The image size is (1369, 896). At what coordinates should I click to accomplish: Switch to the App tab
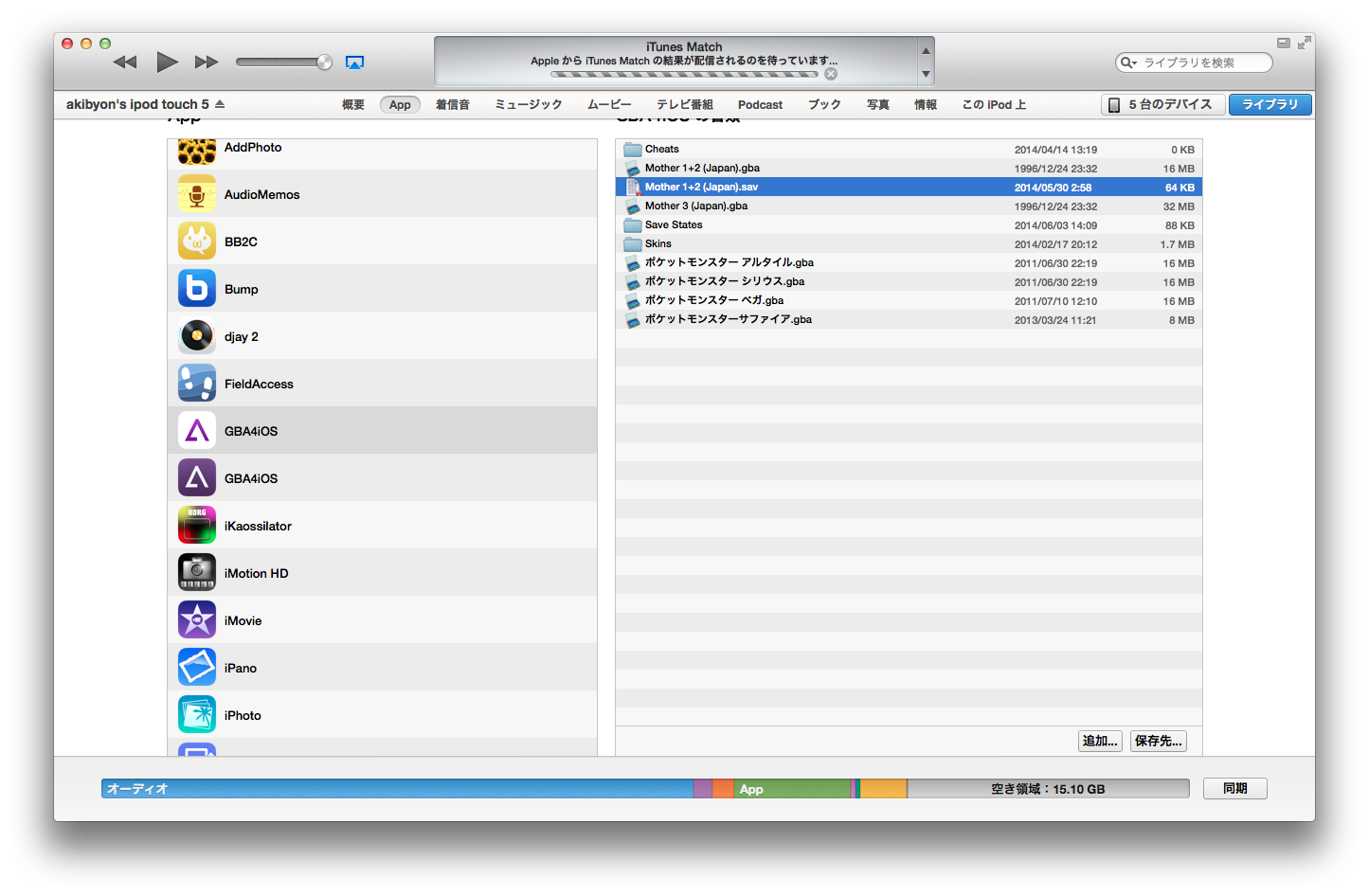click(400, 105)
